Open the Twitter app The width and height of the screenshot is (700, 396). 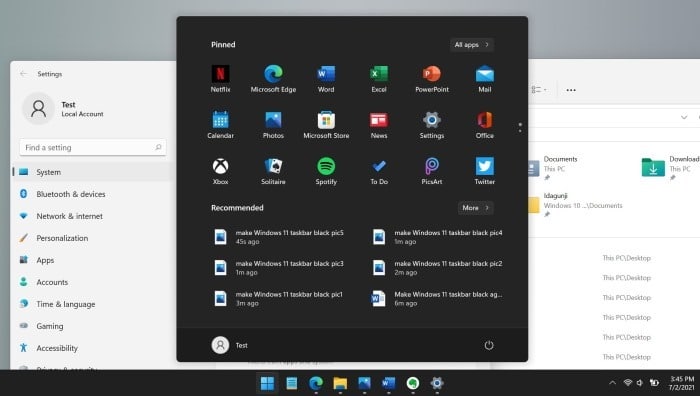point(484,171)
